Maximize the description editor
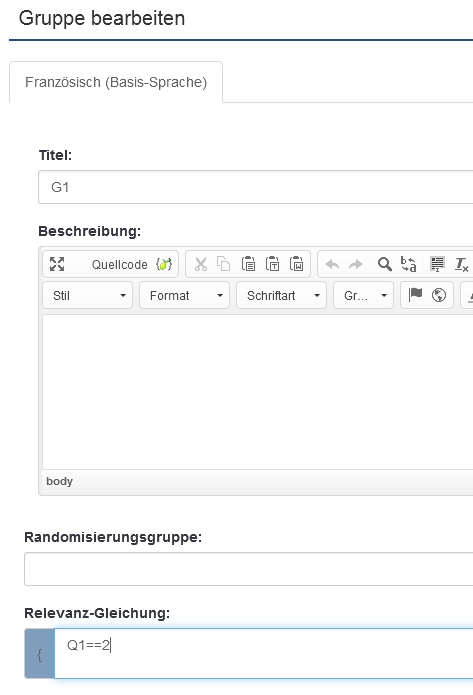The height and width of the screenshot is (695, 473). coord(57,264)
